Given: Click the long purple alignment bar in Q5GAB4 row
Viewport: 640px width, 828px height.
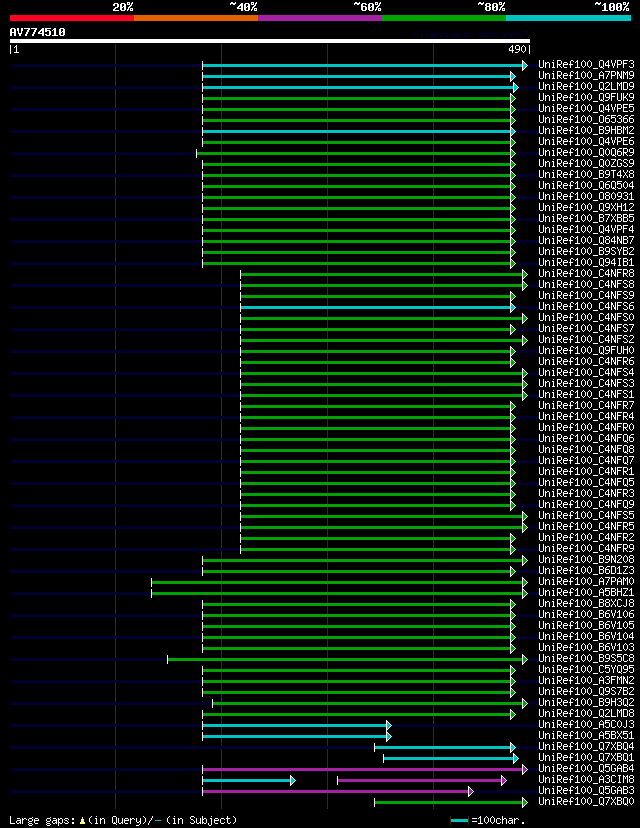Looking at the screenshot, I should tap(365, 769).
